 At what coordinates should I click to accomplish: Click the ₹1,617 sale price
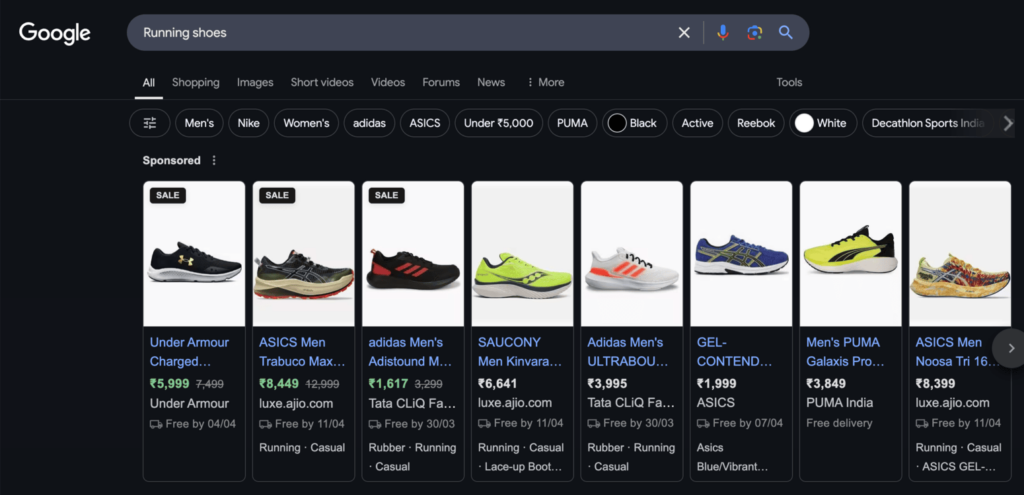388,383
